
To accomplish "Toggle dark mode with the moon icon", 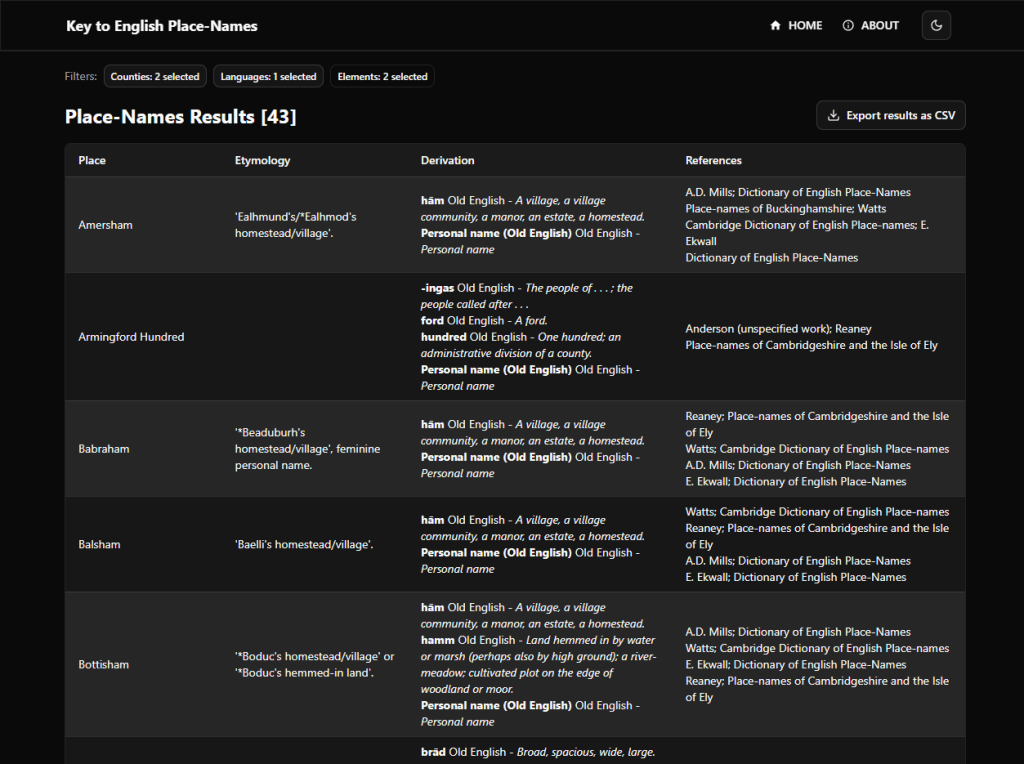I will click(x=936, y=26).
